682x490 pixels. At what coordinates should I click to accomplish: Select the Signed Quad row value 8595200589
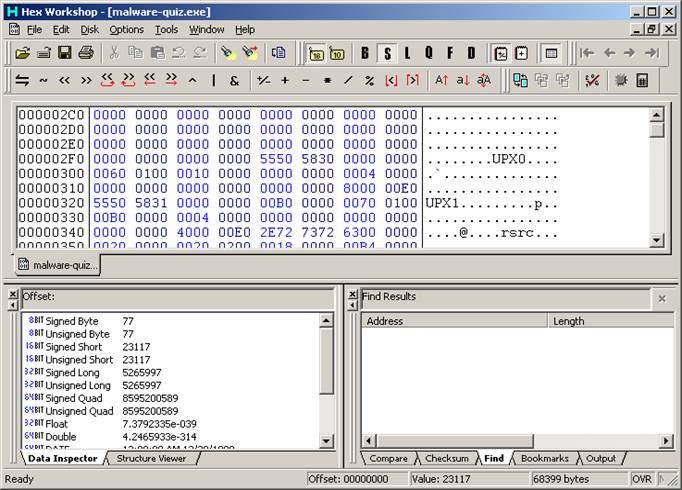(150, 398)
